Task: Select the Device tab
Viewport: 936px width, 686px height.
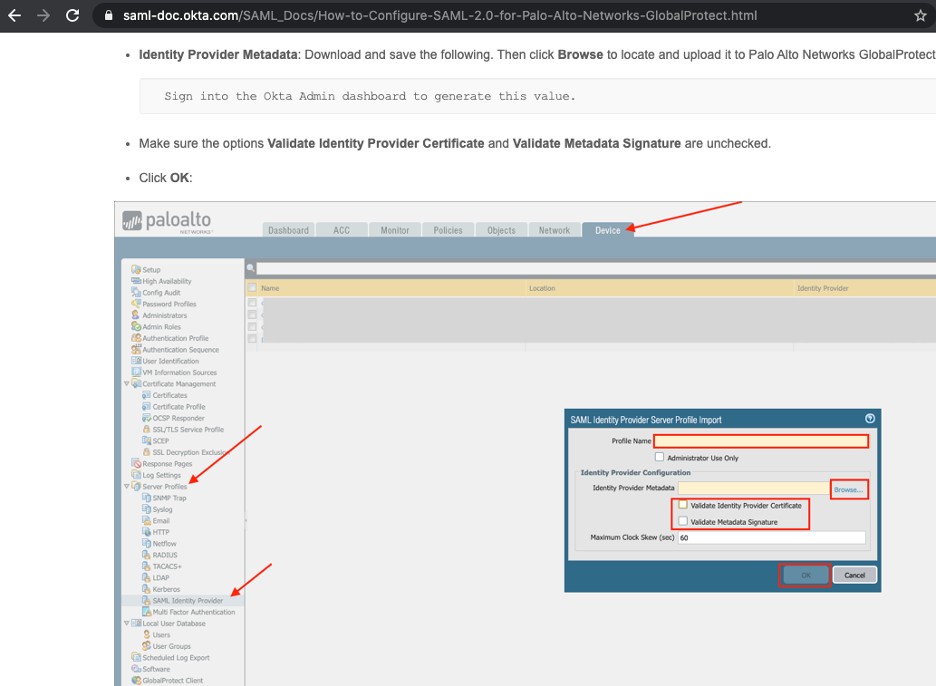Action: [608, 230]
